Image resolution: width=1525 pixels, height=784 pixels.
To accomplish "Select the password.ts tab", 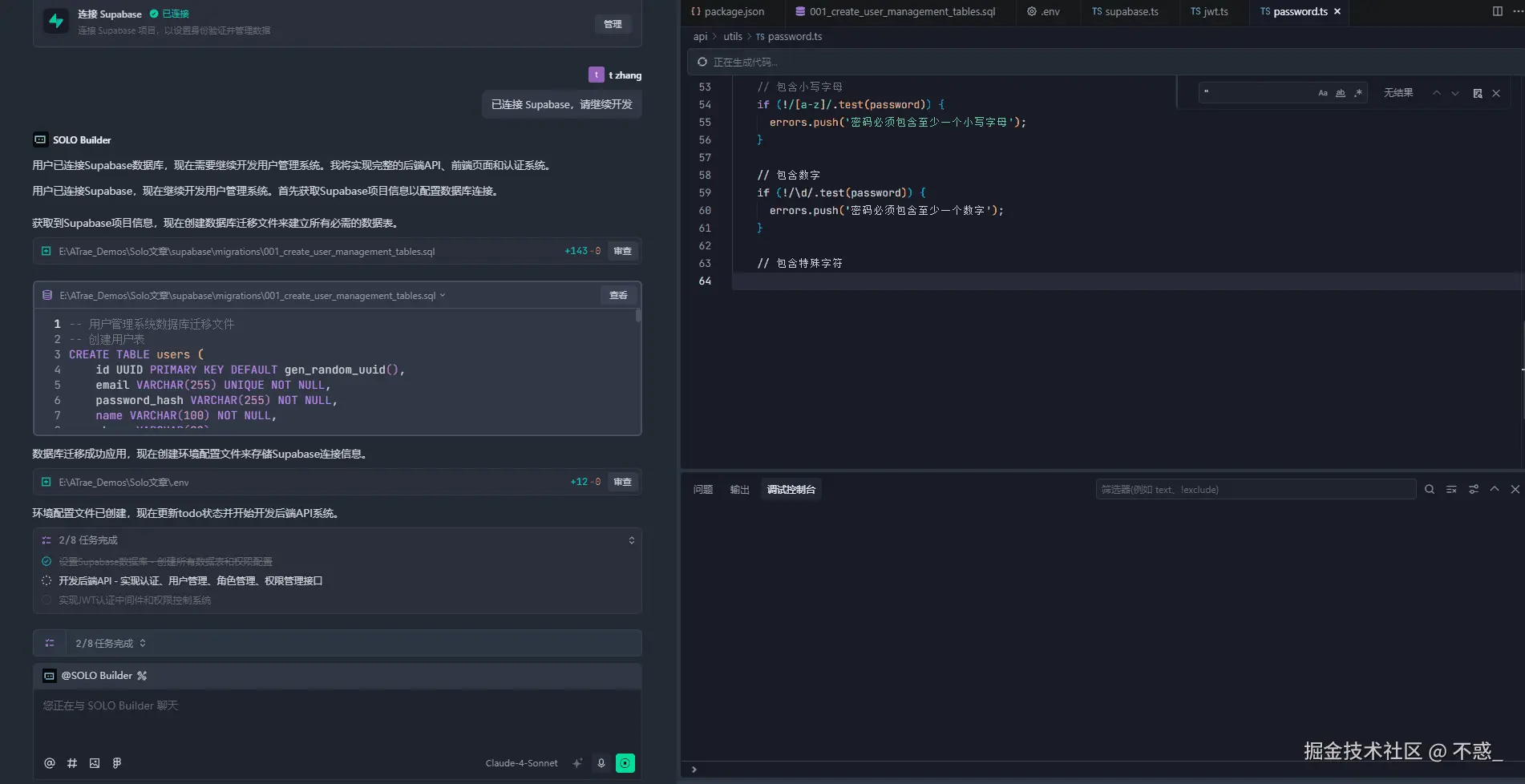I will pos(1294,11).
